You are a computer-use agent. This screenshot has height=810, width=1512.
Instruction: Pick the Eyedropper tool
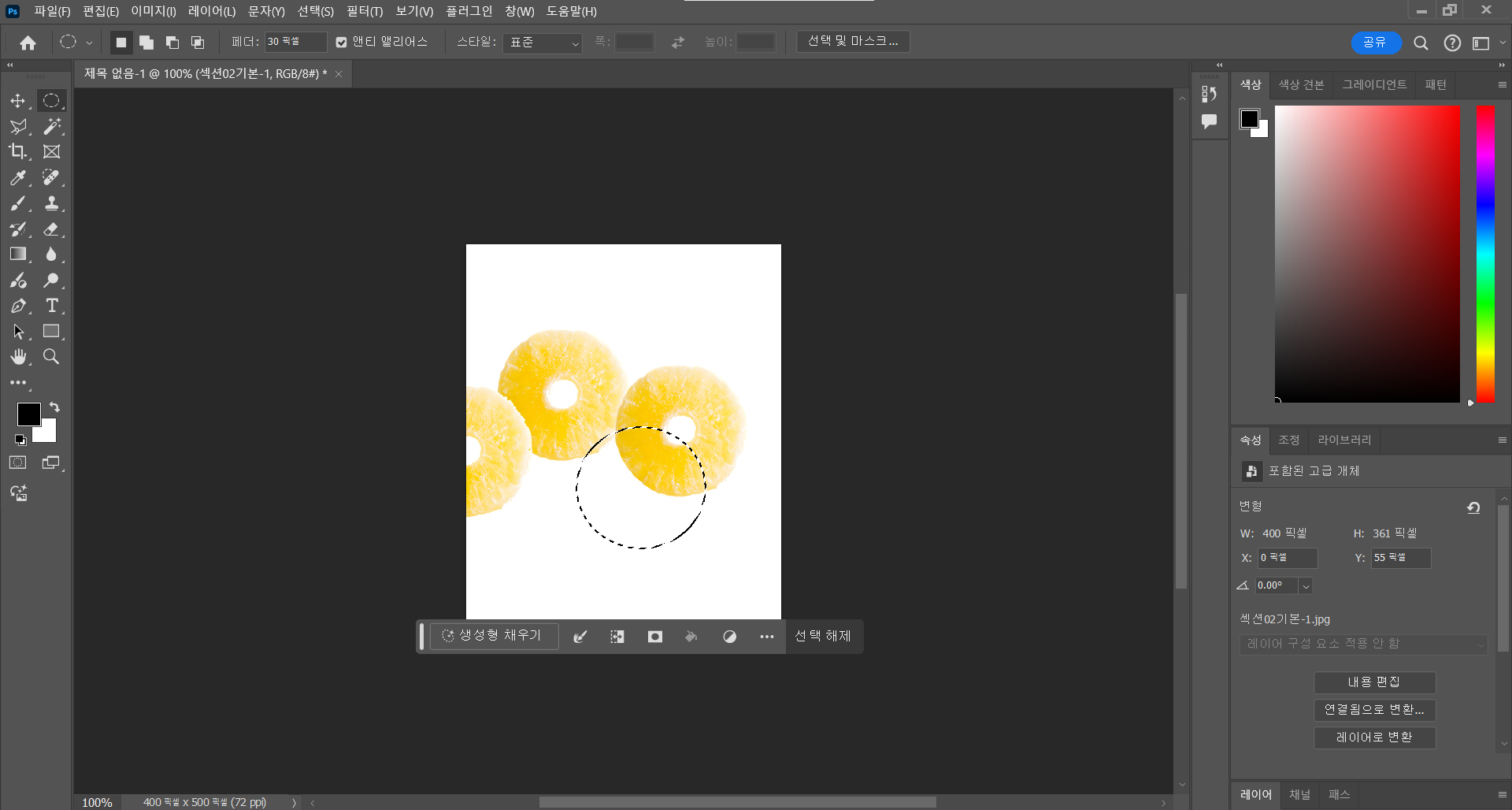(17, 178)
